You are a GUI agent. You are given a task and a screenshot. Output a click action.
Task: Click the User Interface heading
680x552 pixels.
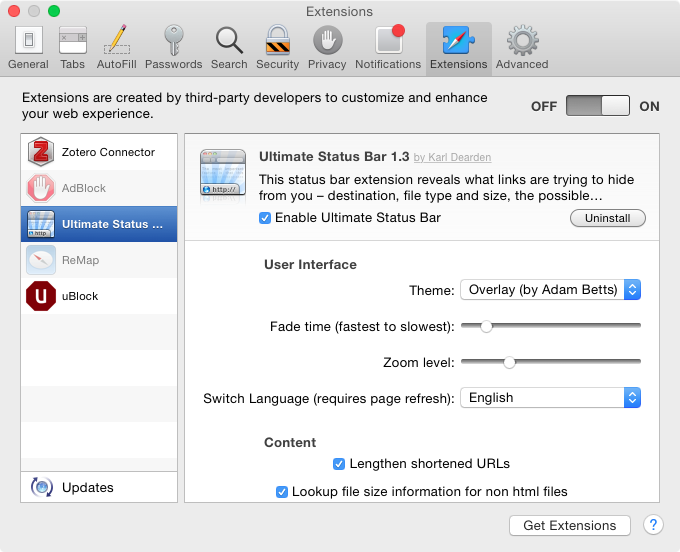[x=311, y=265]
